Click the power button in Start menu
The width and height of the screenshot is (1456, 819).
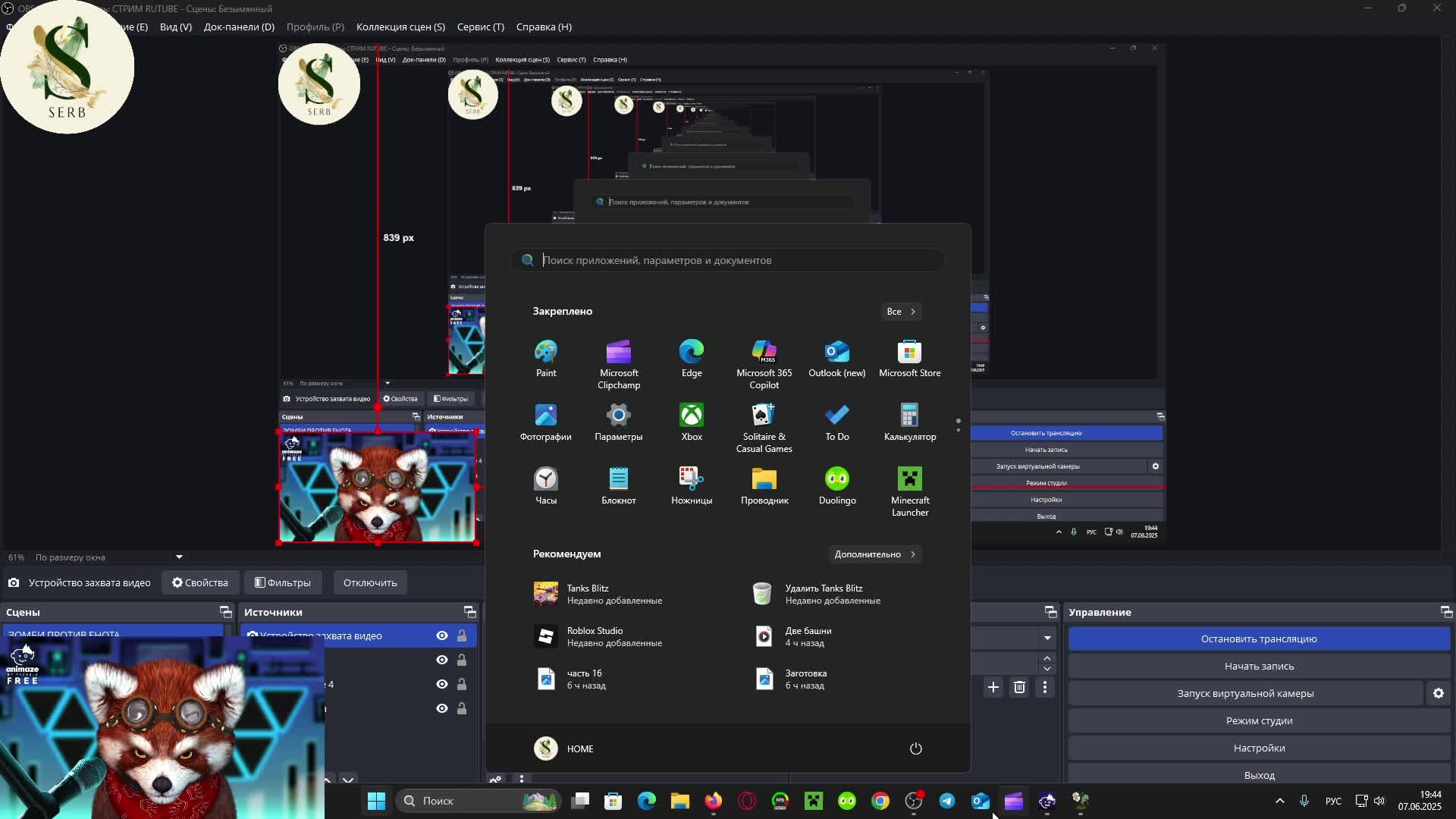point(915,748)
